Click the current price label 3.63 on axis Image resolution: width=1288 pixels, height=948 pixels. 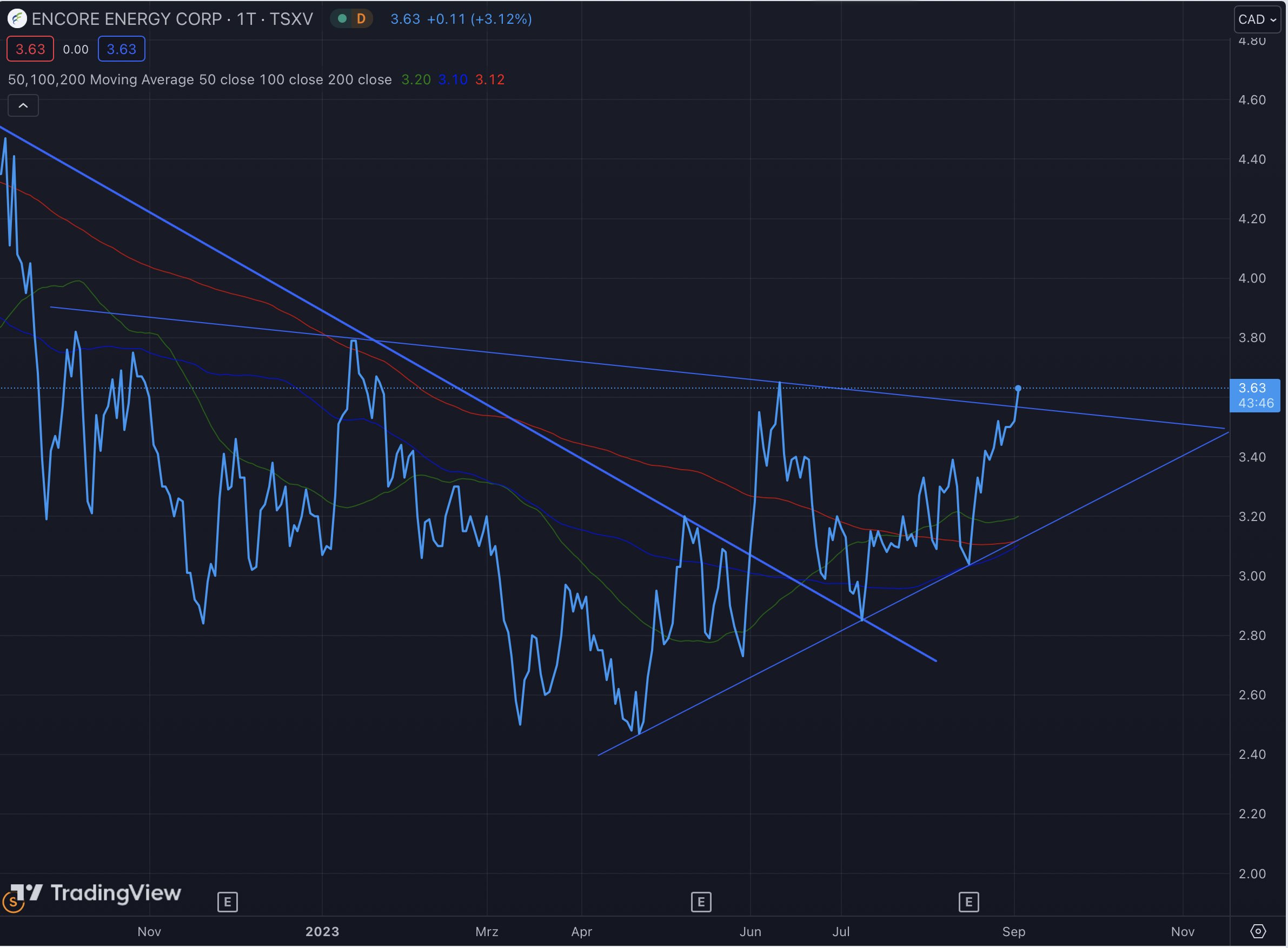click(1254, 396)
